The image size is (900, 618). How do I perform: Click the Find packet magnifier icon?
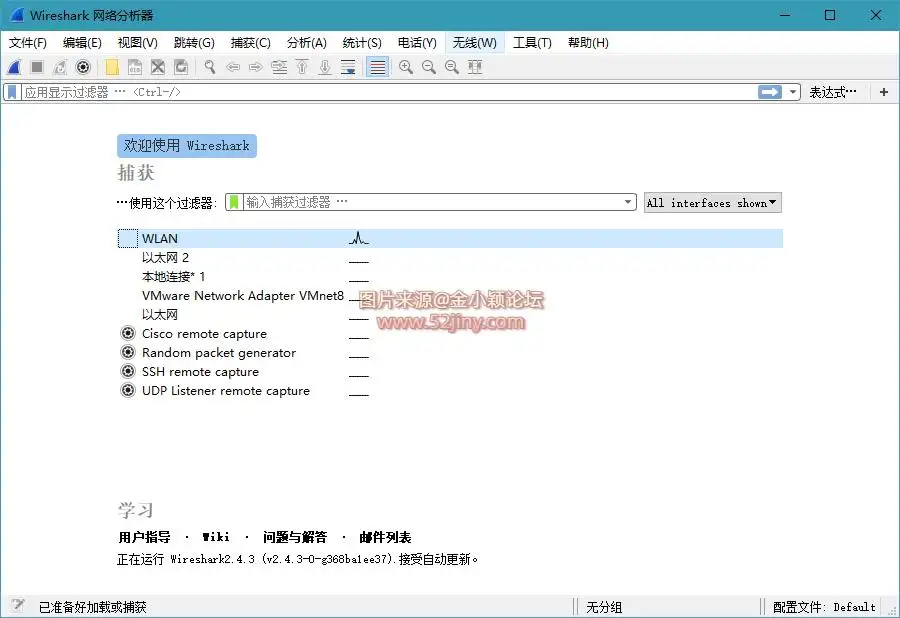pos(207,67)
